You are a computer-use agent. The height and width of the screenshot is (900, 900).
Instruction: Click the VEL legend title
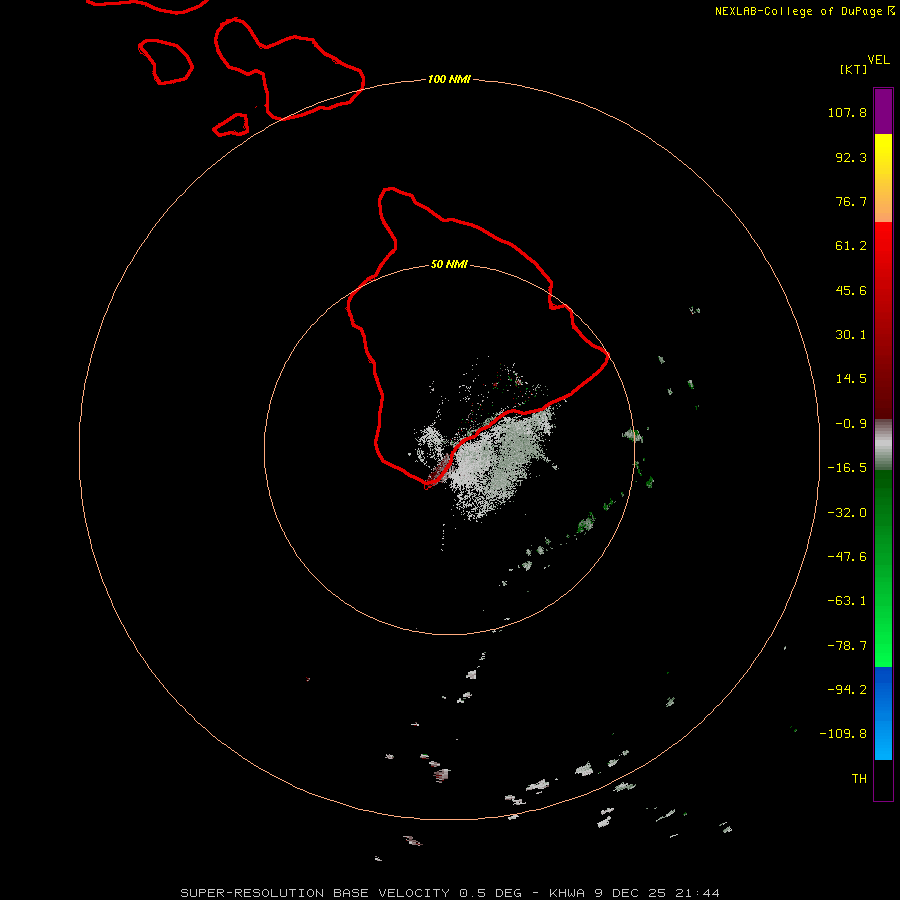(878, 60)
